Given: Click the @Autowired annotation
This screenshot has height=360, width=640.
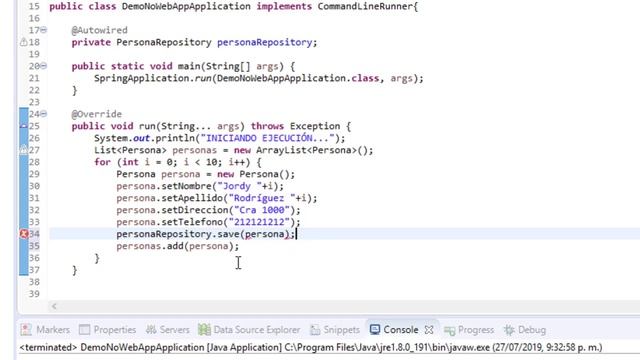Looking at the screenshot, I should coord(99,30).
